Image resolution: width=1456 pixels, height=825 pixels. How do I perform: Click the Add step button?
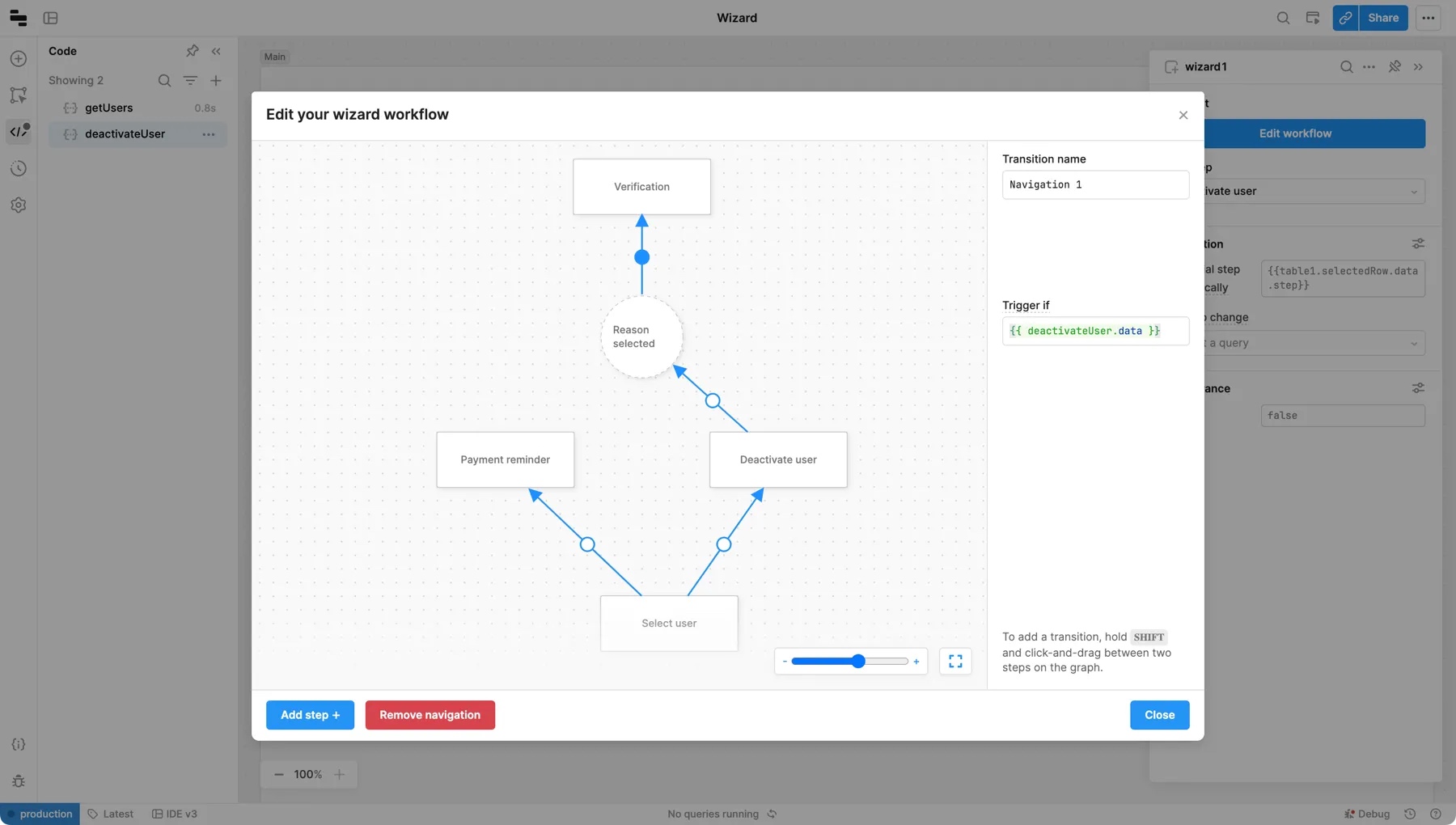310,715
